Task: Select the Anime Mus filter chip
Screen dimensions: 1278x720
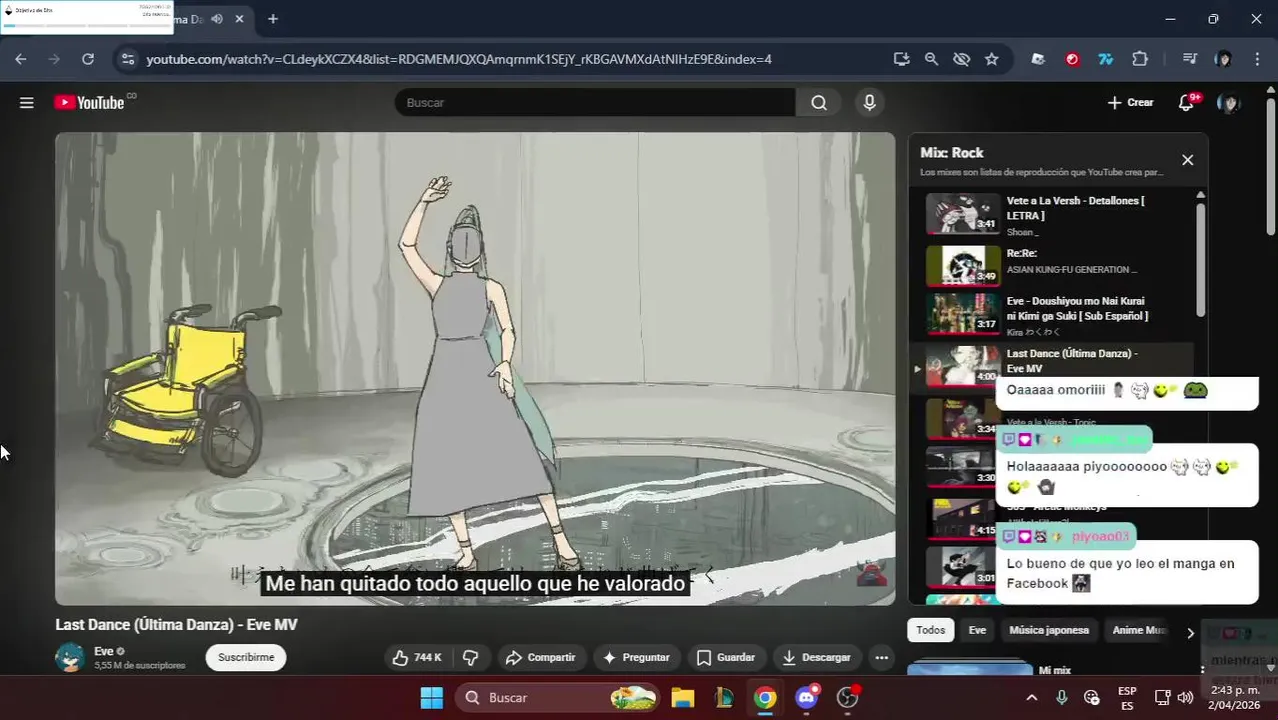Action: (1140, 630)
